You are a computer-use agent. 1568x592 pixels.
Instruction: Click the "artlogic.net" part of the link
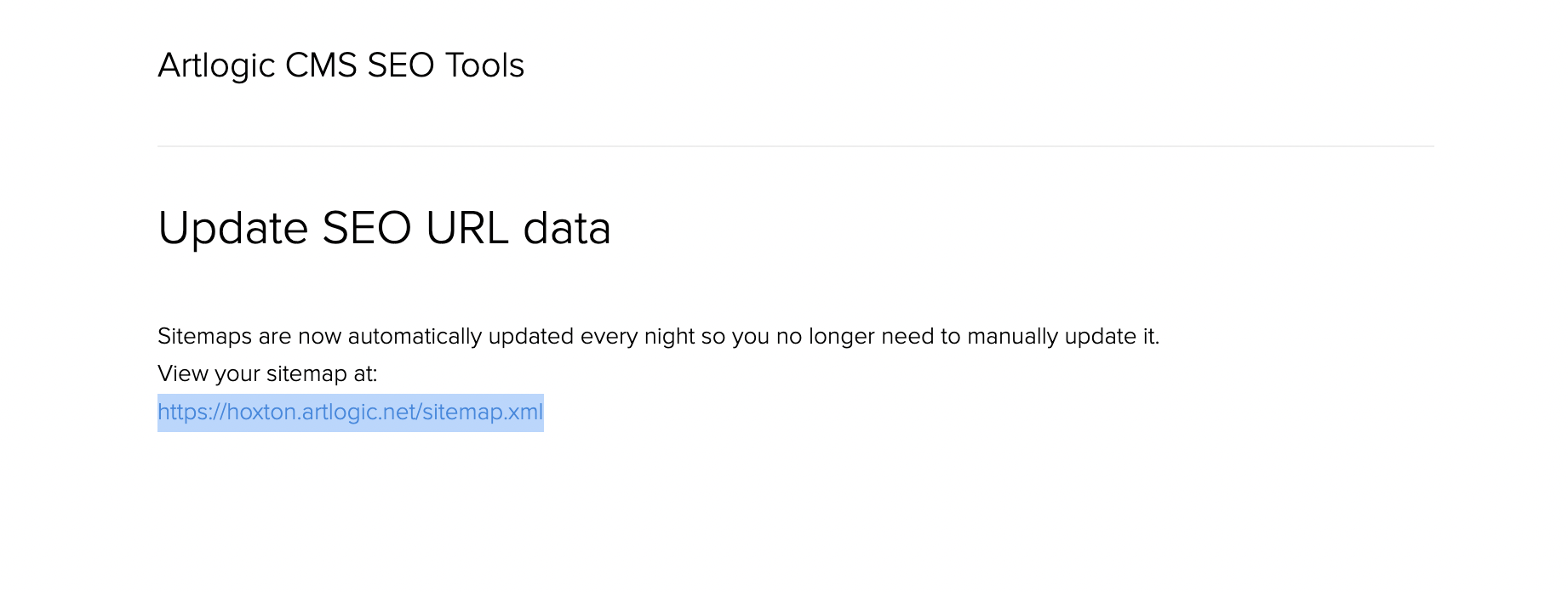click(x=358, y=413)
